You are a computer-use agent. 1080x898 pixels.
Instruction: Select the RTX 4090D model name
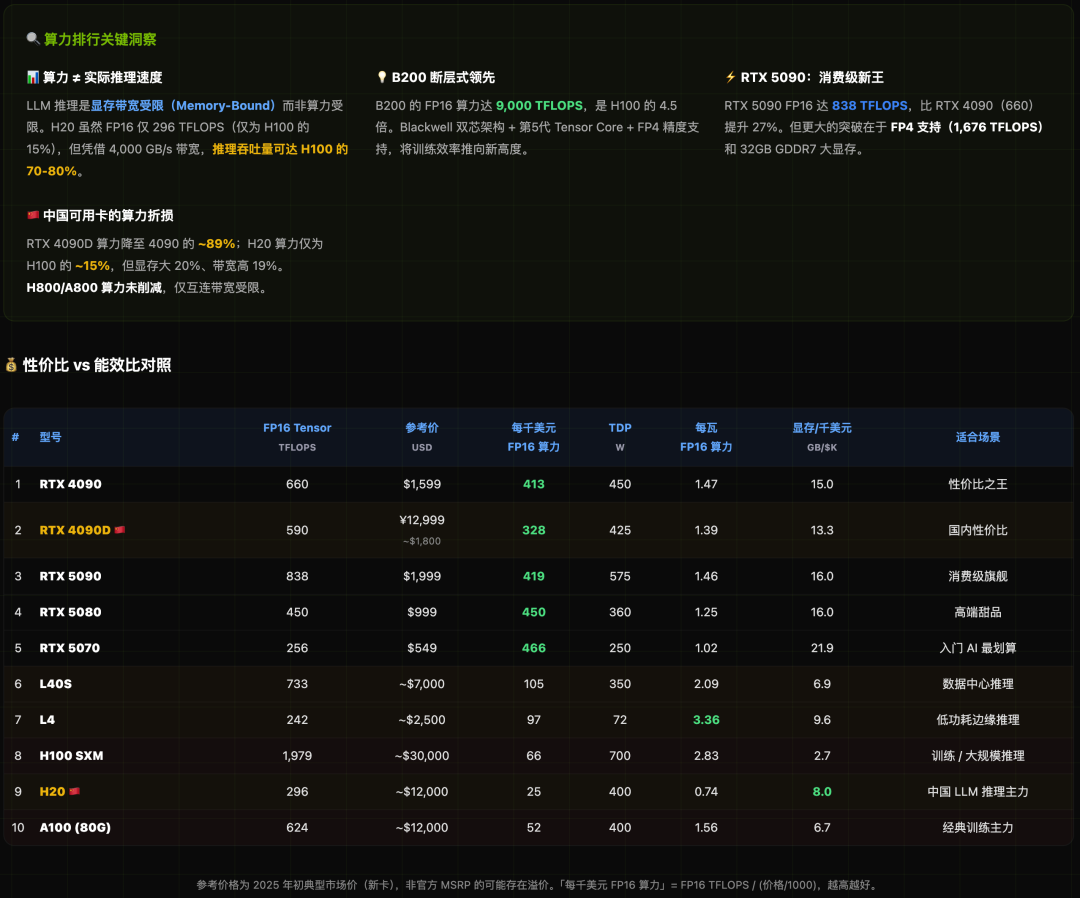(75, 530)
